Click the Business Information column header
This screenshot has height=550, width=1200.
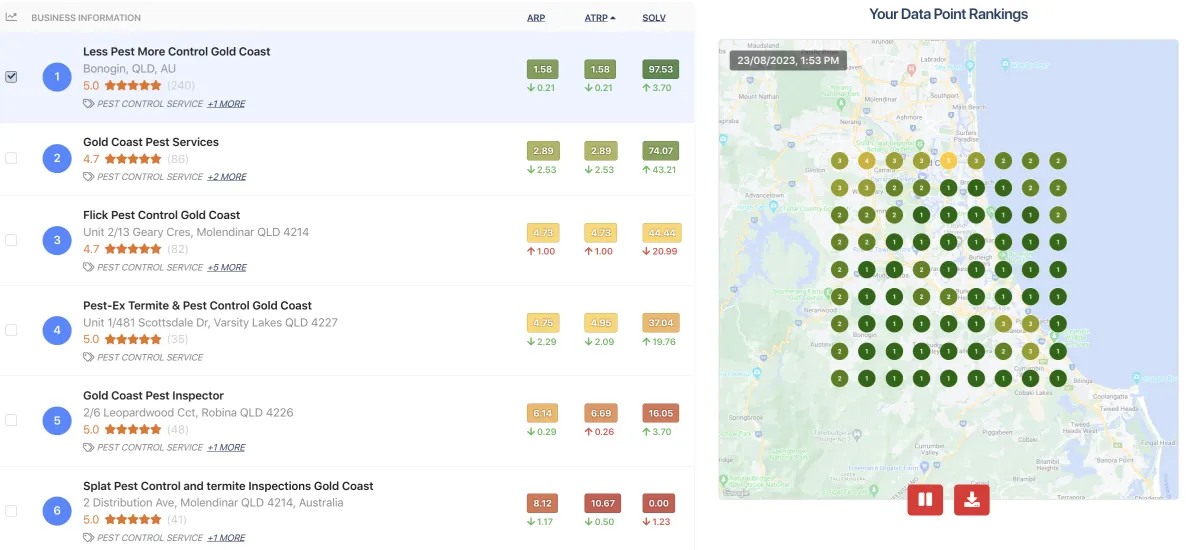click(x=86, y=18)
